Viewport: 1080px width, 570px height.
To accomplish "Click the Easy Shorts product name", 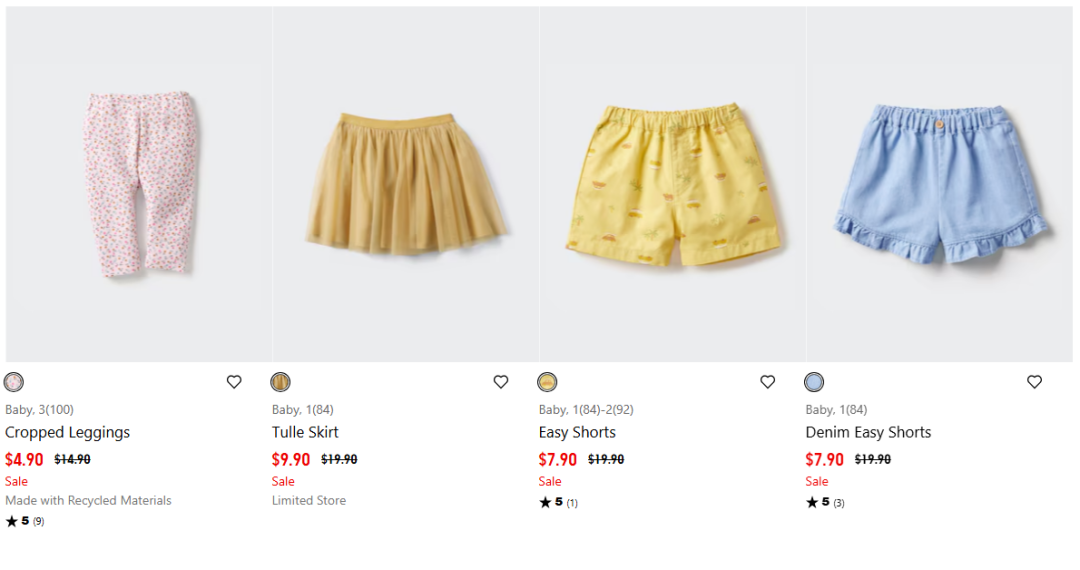I will click(x=577, y=432).
